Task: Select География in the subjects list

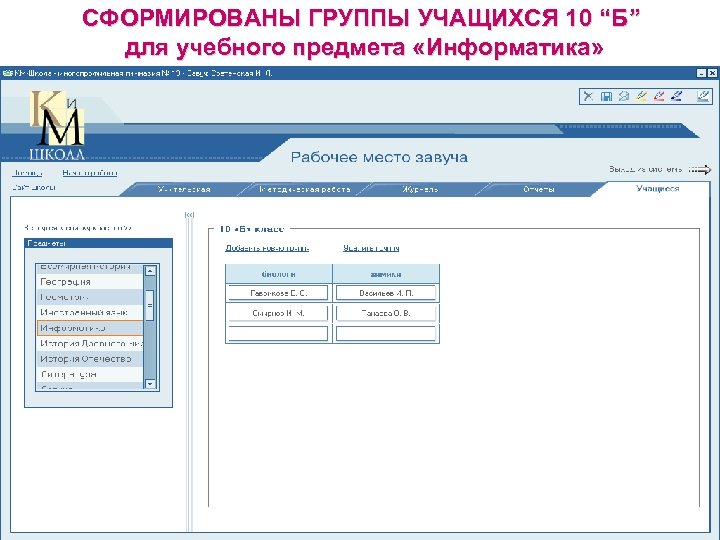Action: point(90,281)
